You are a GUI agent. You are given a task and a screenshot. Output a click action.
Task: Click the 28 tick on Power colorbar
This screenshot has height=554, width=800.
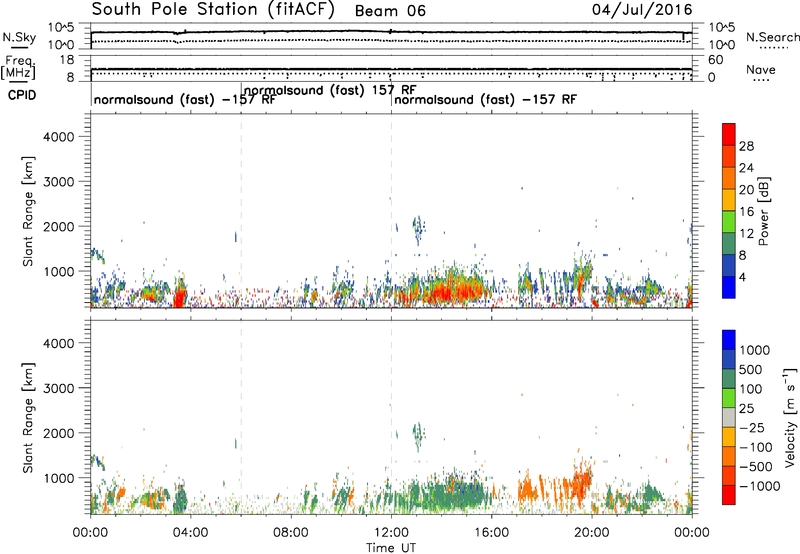coord(746,146)
